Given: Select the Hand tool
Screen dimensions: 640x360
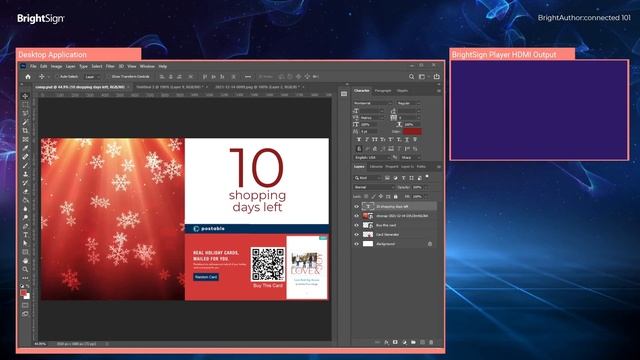Looking at the screenshot, I should (x=25, y=260).
